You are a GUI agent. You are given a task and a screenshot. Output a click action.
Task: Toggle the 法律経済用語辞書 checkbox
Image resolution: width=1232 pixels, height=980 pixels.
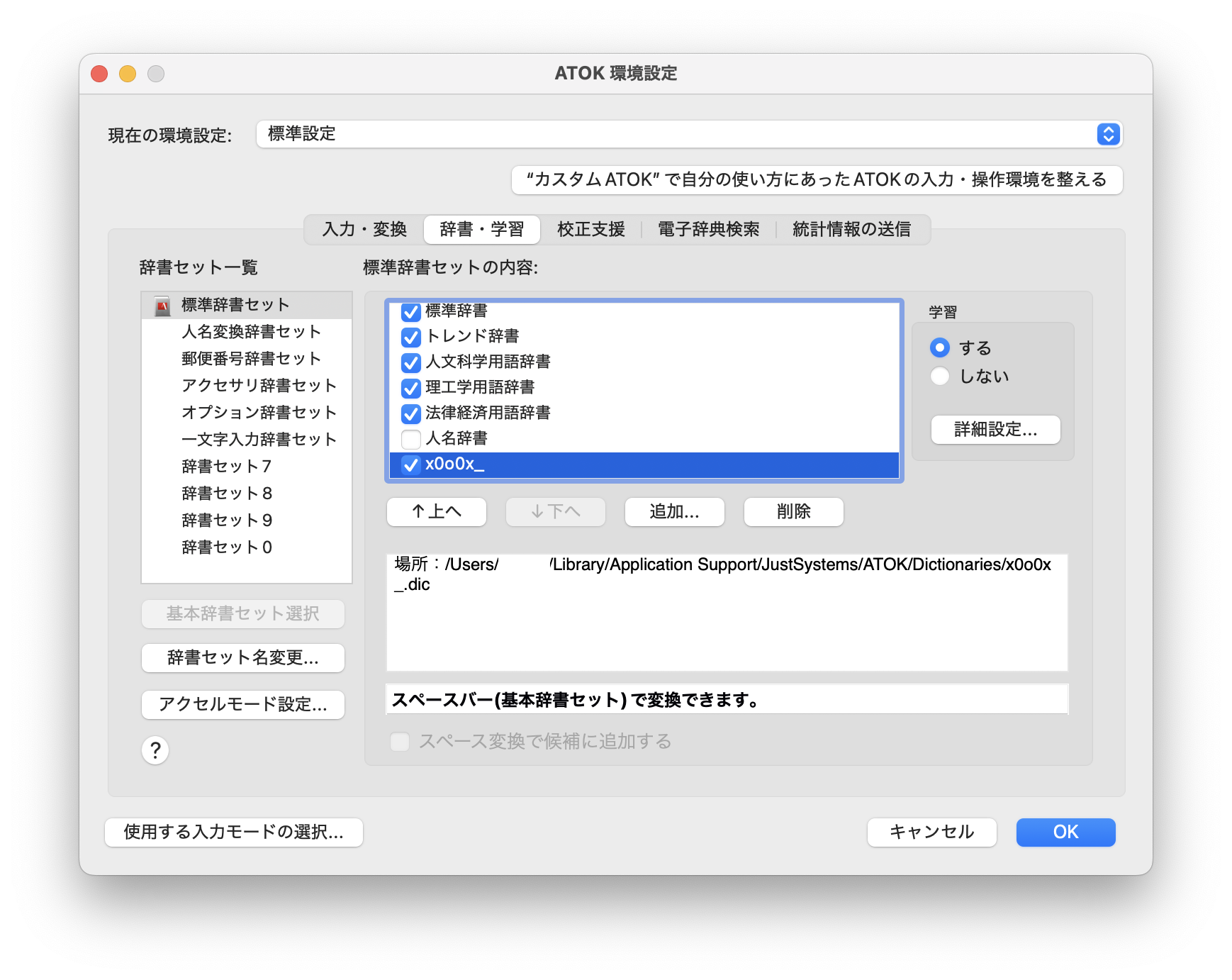pyautogui.click(x=410, y=413)
